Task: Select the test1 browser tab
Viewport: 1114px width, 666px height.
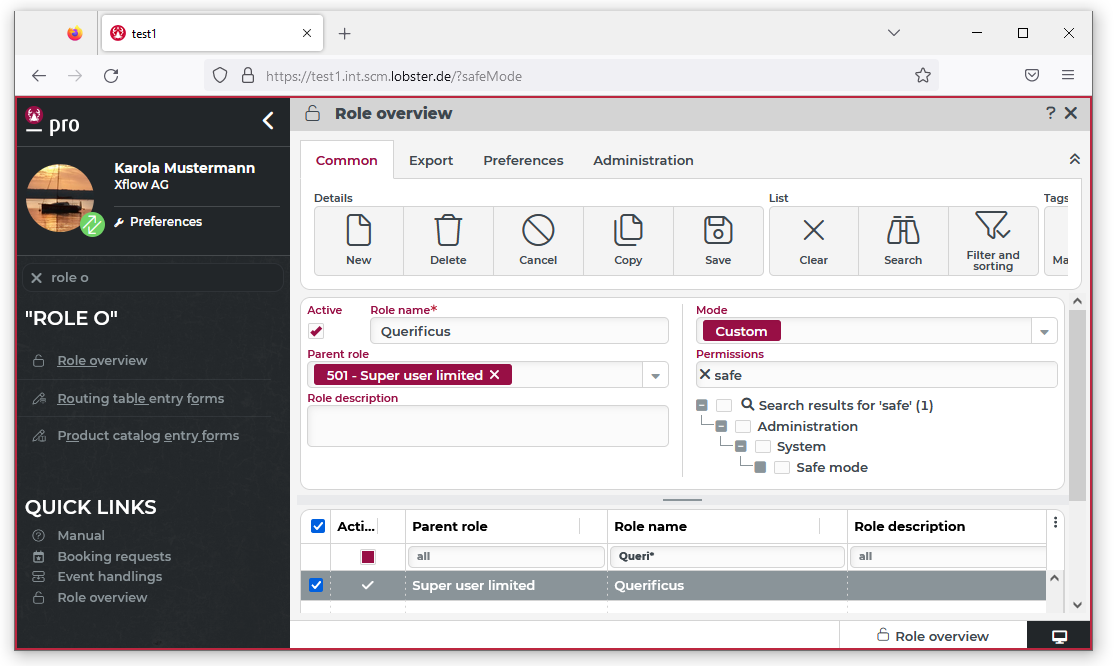Action: 212,33
